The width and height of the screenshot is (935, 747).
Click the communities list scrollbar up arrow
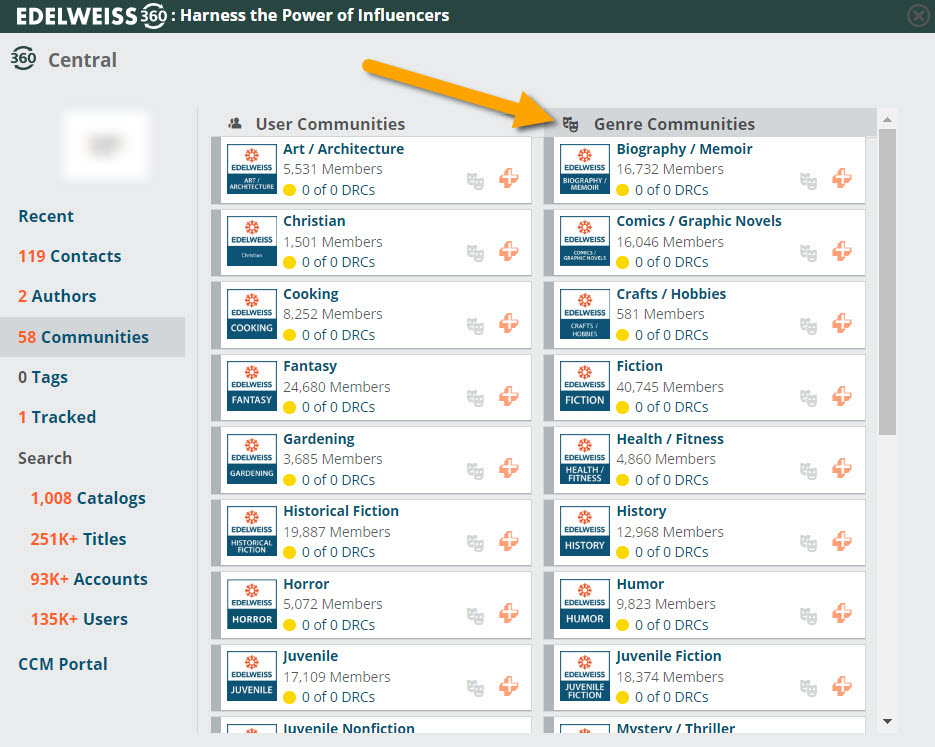tap(887, 120)
